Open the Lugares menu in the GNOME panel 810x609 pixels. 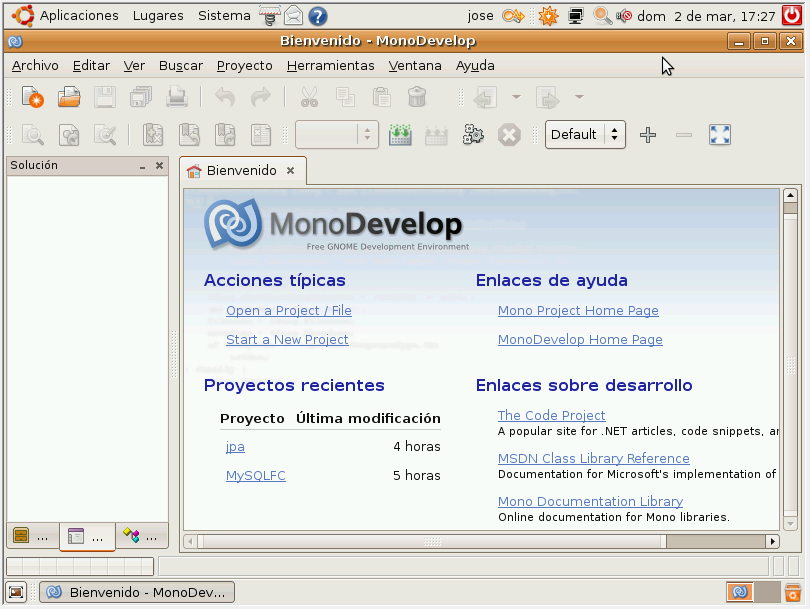pyautogui.click(x=158, y=15)
